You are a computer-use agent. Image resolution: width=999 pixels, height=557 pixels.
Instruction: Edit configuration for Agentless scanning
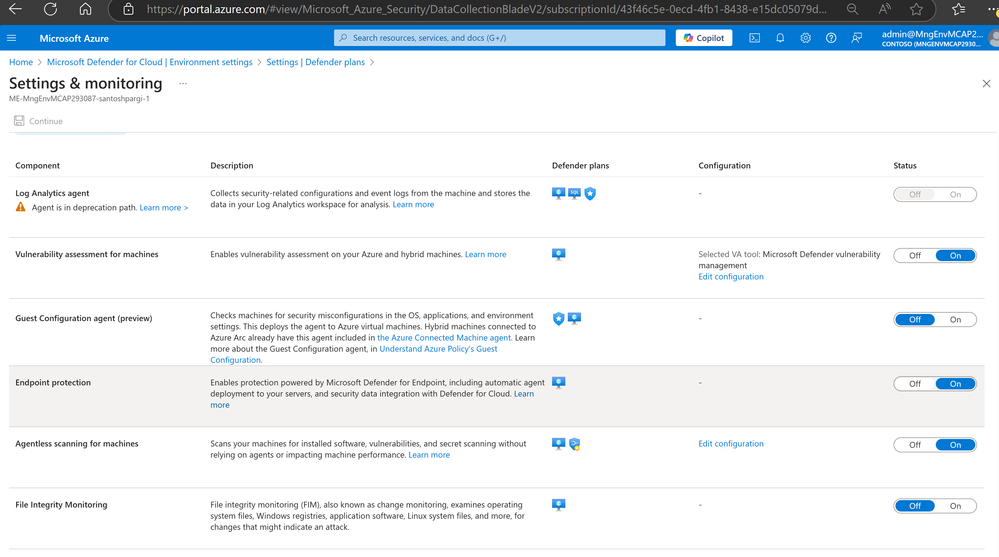731,444
